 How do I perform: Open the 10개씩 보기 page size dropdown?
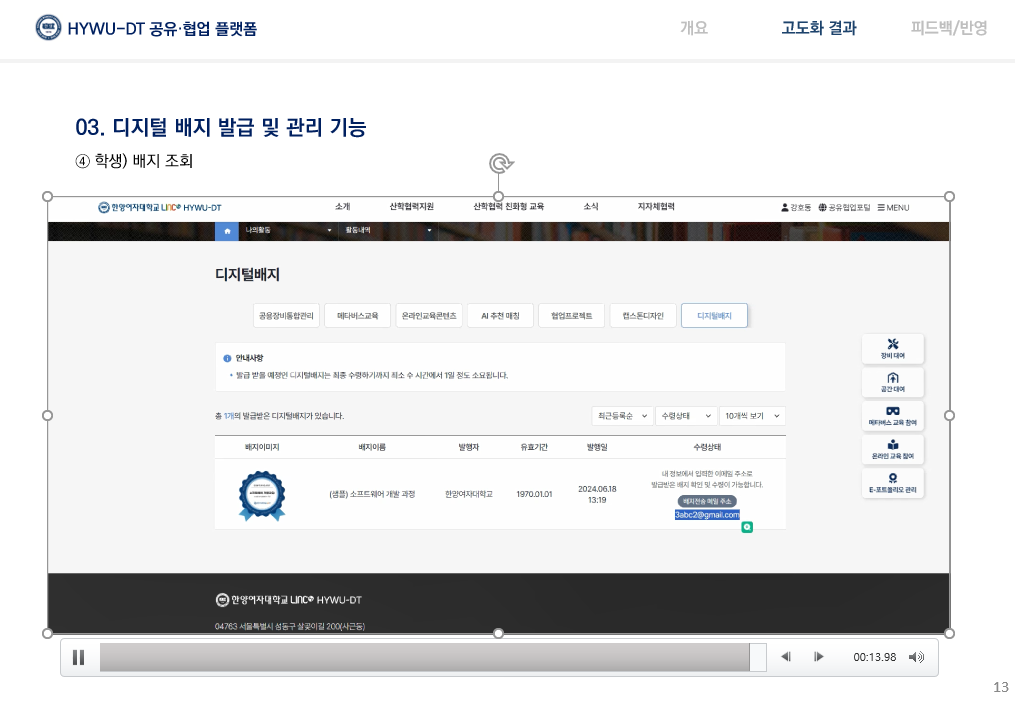point(752,416)
